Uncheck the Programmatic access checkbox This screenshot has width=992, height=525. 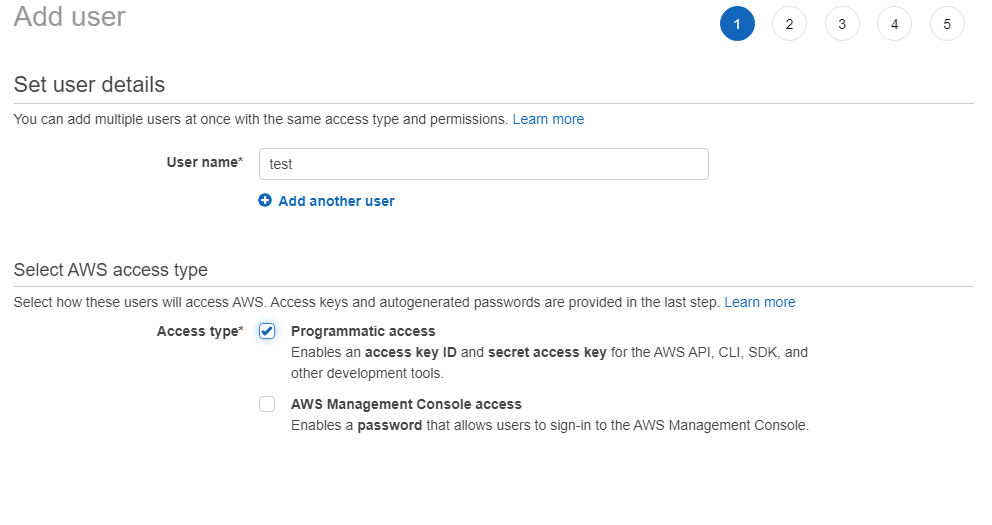click(x=267, y=332)
